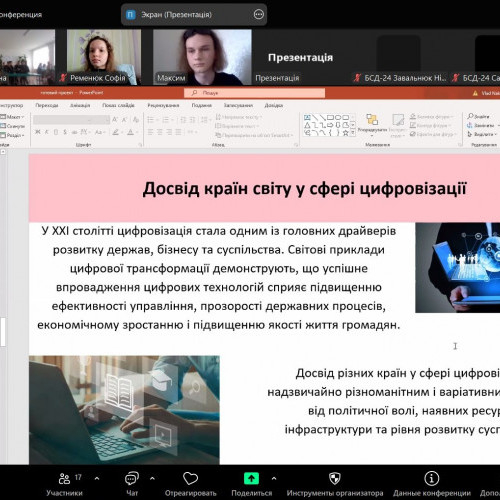Open the Анімація ribbon tab

coord(80,105)
